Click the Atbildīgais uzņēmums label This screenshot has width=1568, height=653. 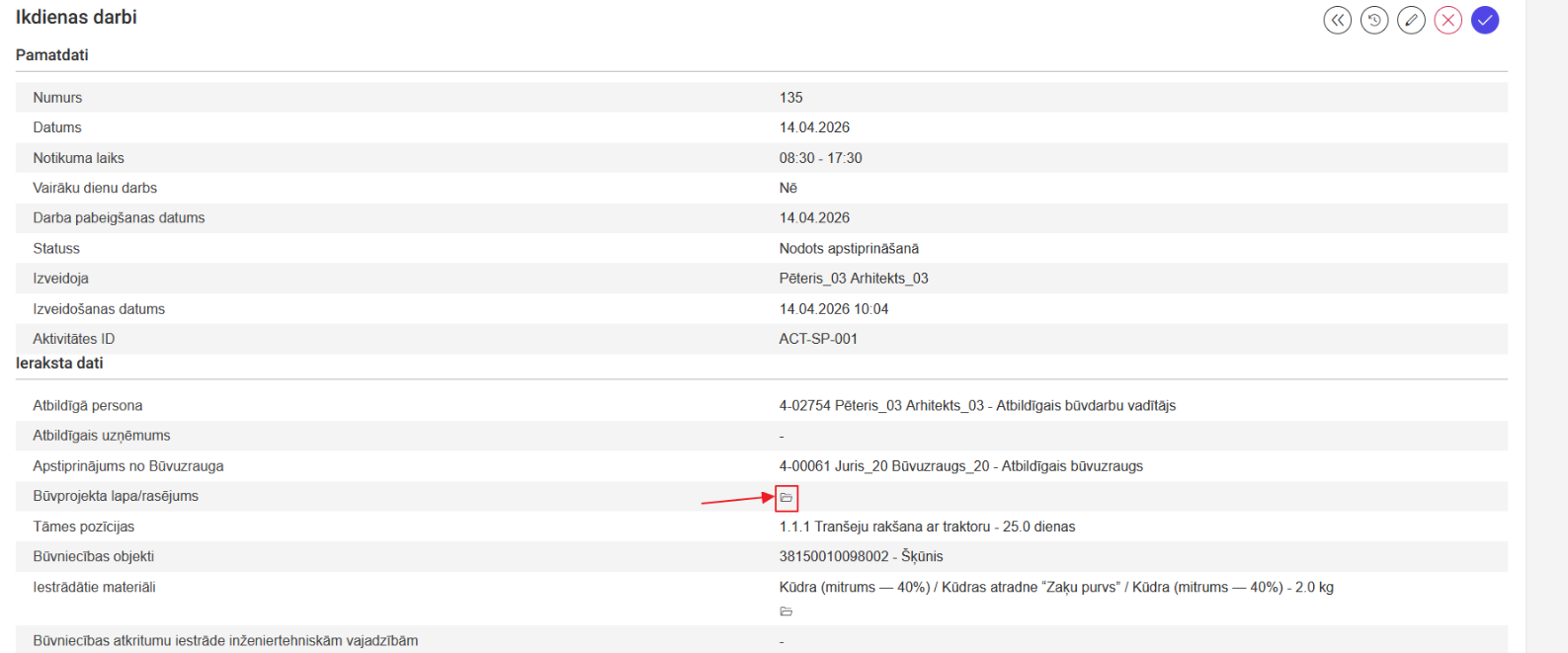[x=102, y=436]
